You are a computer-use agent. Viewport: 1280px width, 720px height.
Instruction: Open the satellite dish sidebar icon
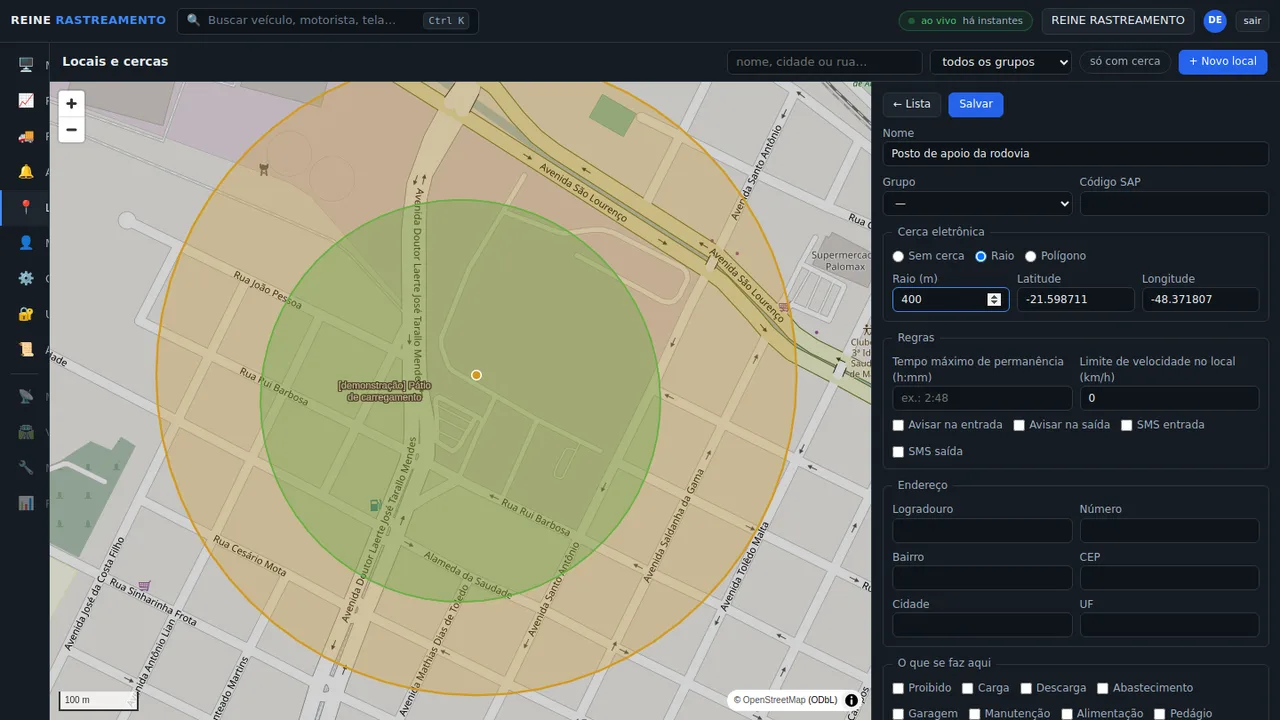pos(26,396)
